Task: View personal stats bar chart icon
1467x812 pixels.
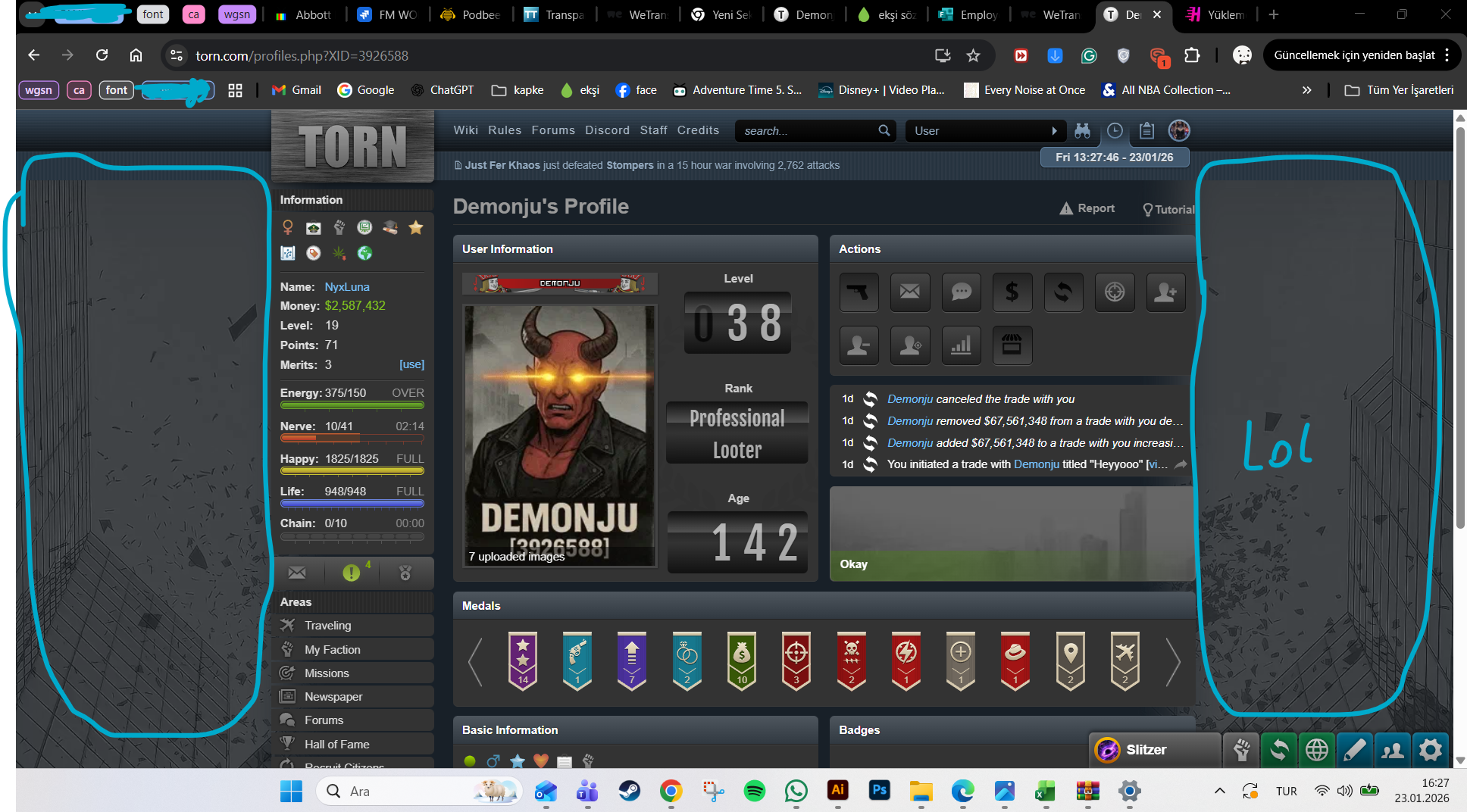Action: coord(961,345)
